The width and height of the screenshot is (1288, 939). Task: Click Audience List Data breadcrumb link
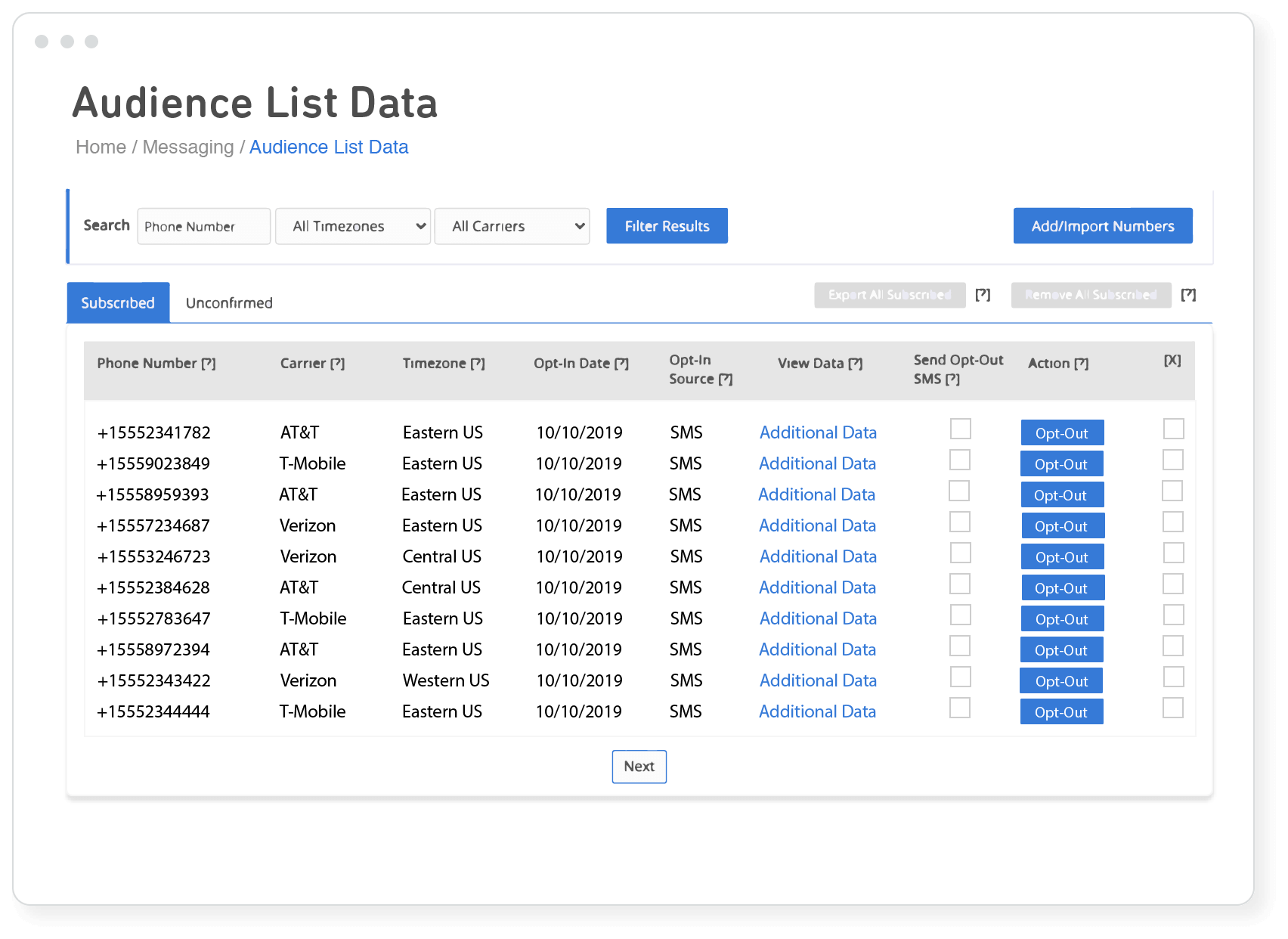[329, 147]
